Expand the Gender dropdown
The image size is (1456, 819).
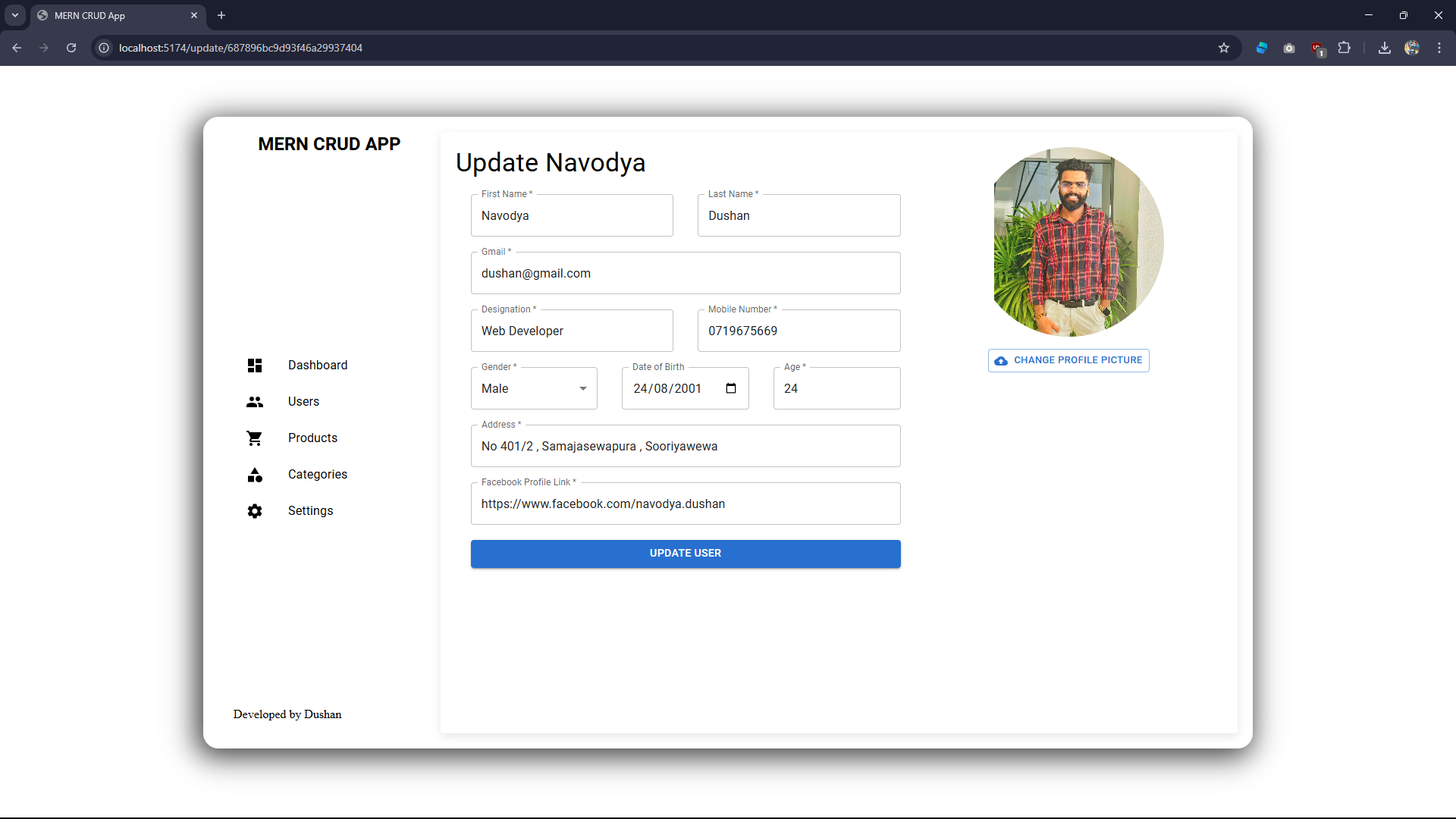point(534,388)
